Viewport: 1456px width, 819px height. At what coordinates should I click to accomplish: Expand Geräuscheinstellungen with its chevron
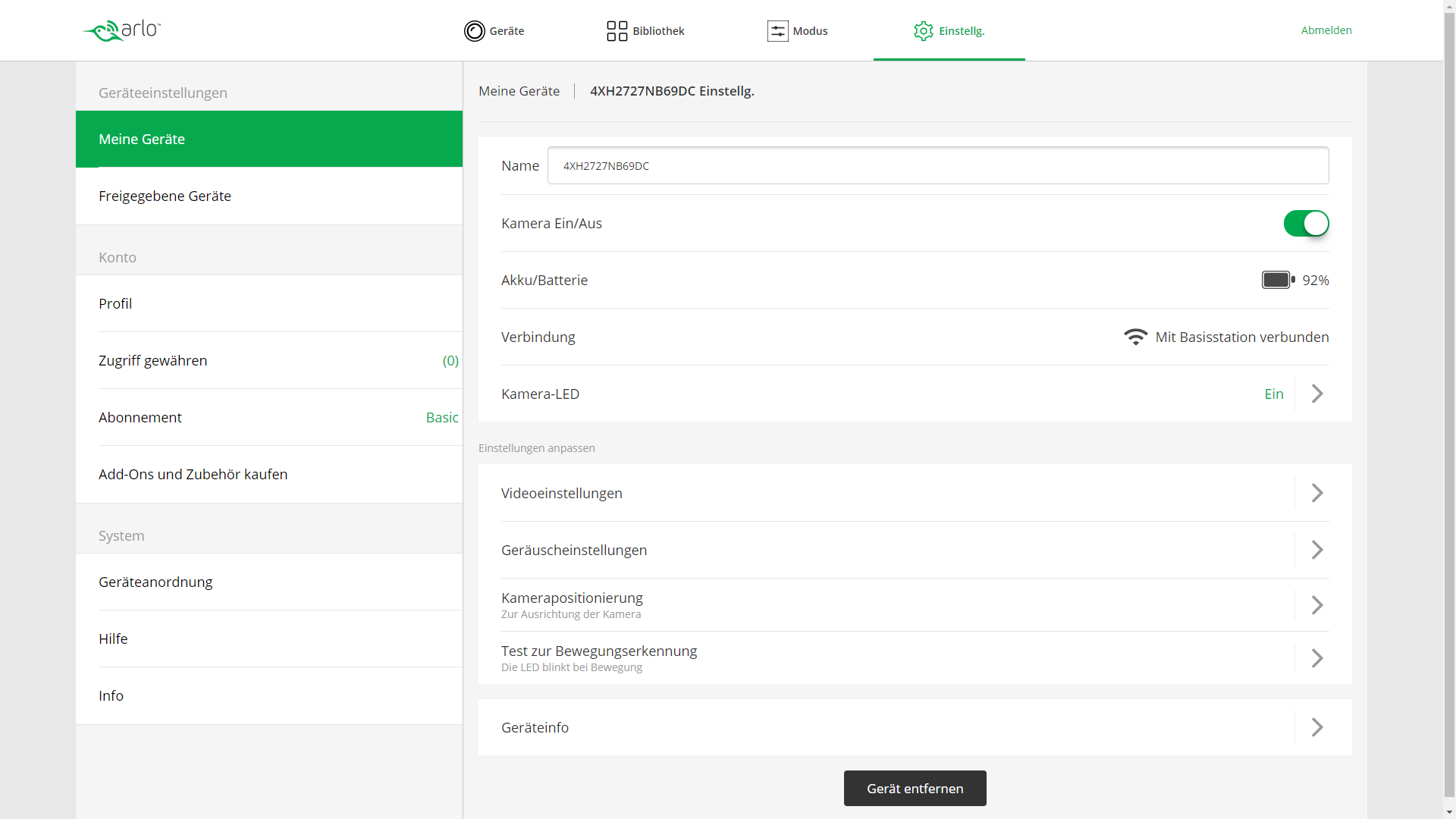click(x=1317, y=550)
